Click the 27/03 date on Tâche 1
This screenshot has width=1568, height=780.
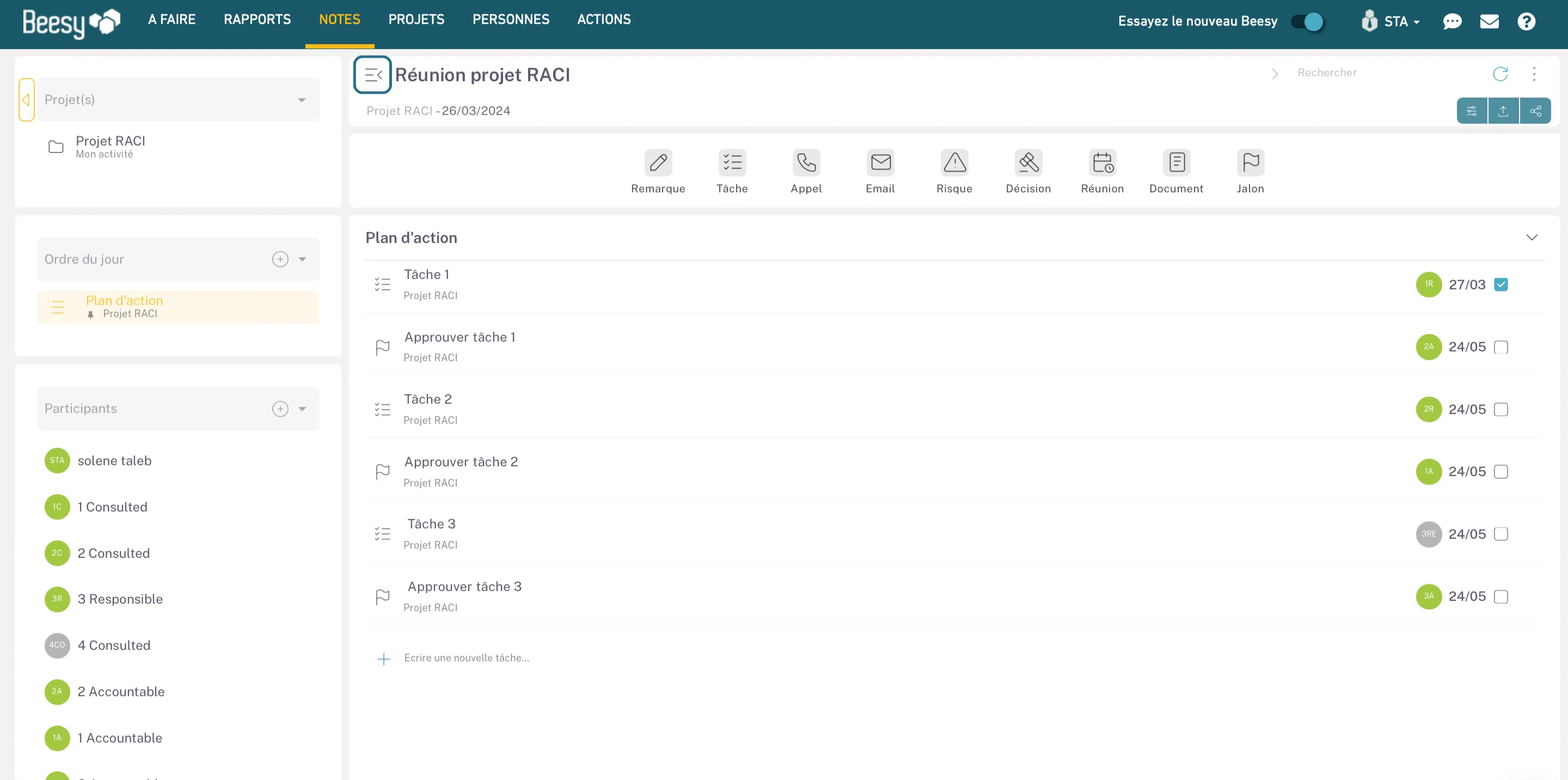click(x=1467, y=285)
